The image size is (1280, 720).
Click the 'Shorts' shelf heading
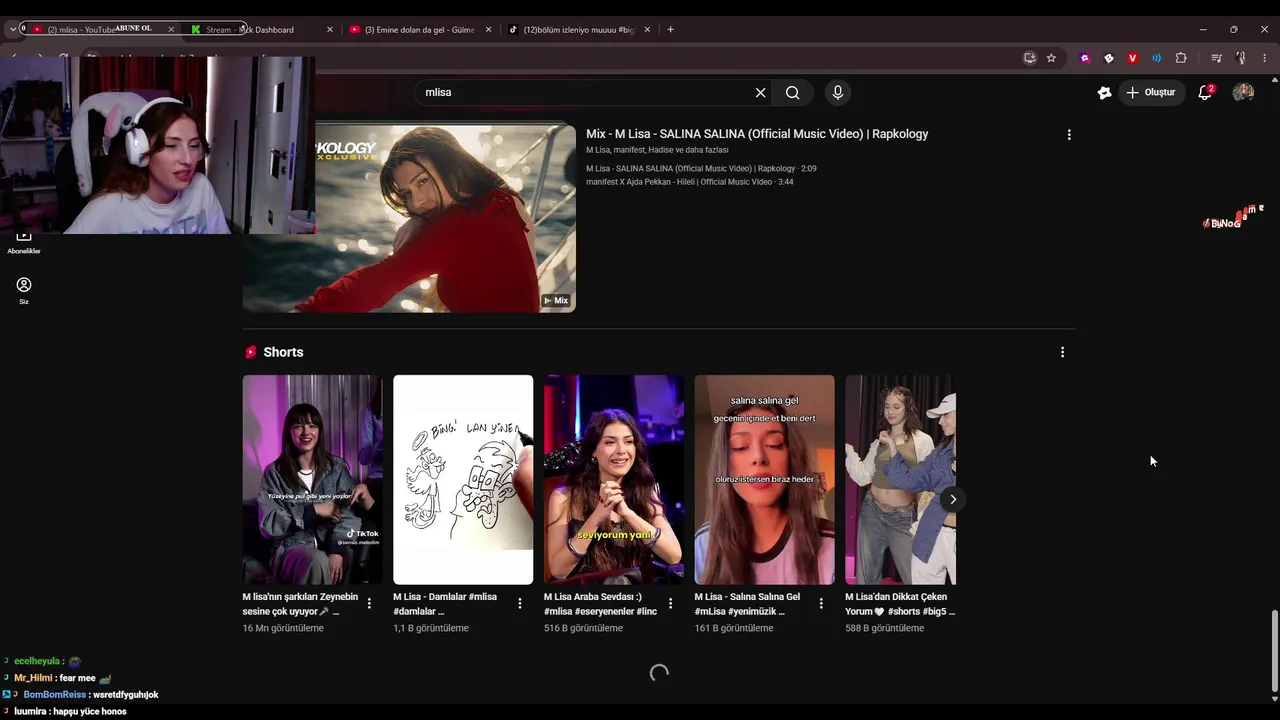click(283, 352)
